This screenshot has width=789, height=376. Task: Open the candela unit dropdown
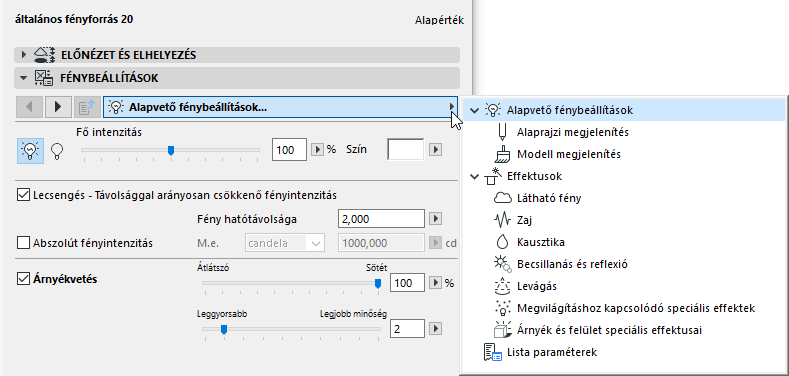tap(285, 243)
